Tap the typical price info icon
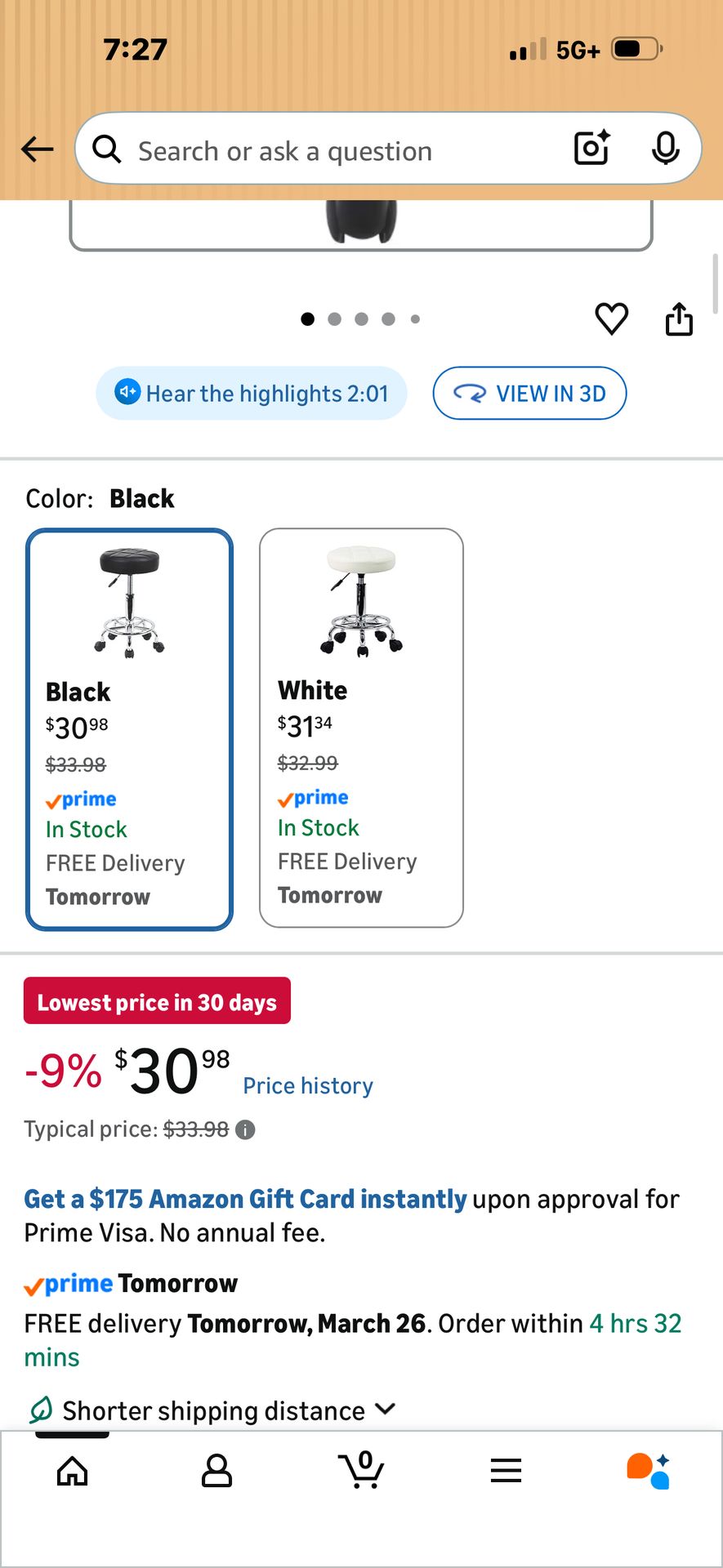The width and height of the screenshot is (723, 1568). pyautogui.click(x=245, y=1129)
